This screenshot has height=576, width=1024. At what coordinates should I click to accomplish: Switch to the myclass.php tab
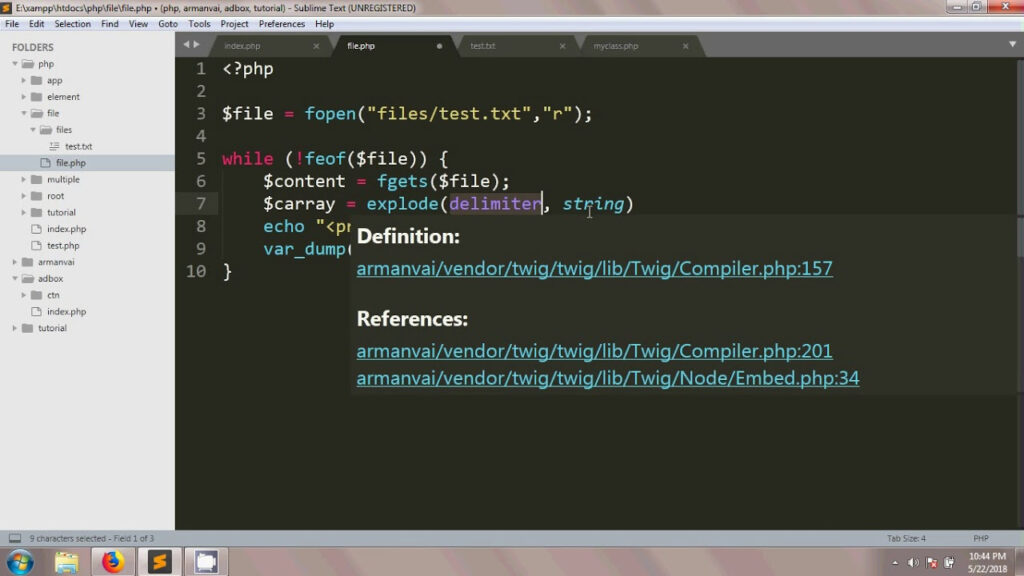coord(616,46)
